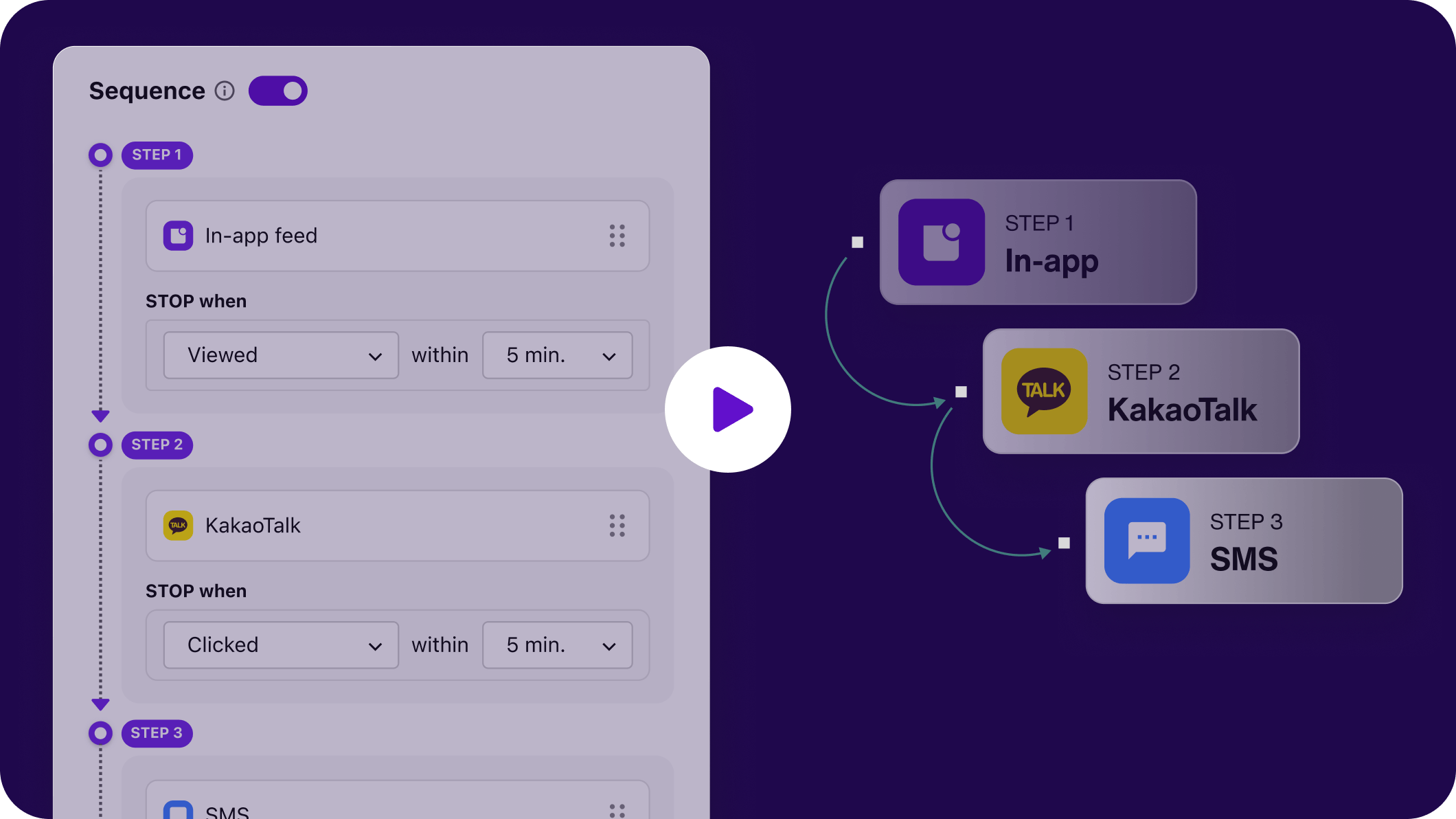Viewport: 1456px width, 819px height.
Task: Click the chevron arrow in Clicked dropdown
Action: pyautogui.click(x=375, y=647)
